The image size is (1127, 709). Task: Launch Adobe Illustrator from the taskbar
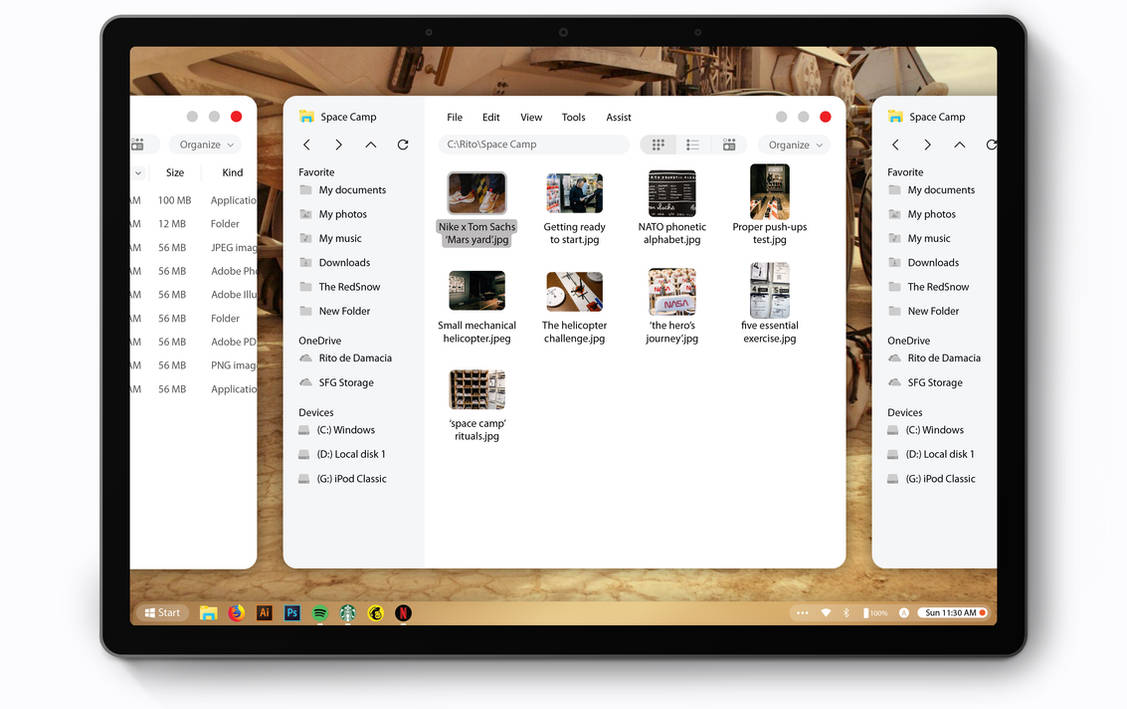tap(264, 613)
